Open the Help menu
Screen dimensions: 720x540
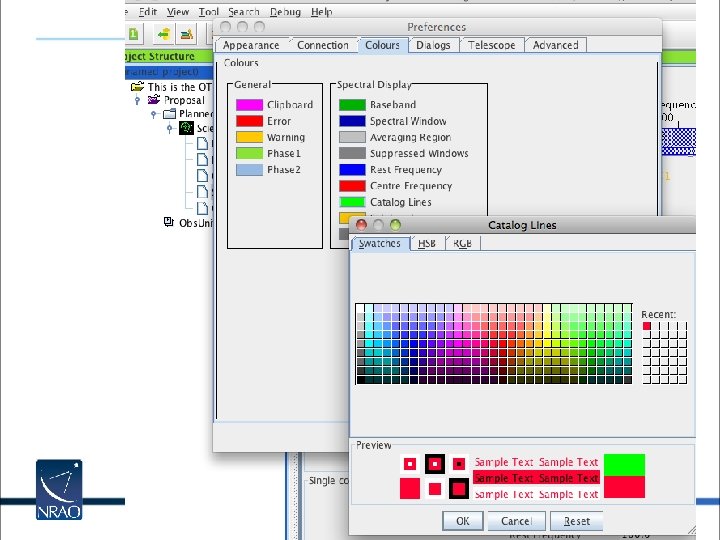click(x=321, y=12)
